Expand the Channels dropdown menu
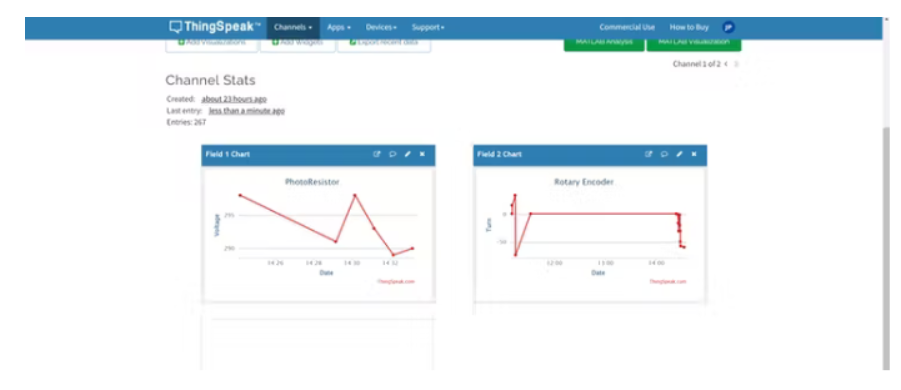This screenshot has height=390, width=901. tap(293, 28)
